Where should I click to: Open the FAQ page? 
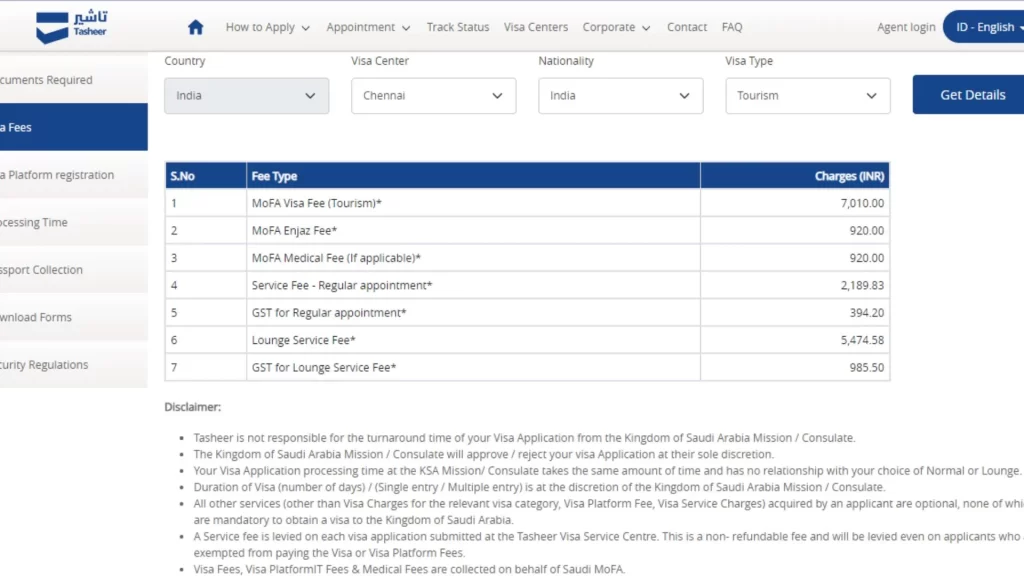[732, 27]
